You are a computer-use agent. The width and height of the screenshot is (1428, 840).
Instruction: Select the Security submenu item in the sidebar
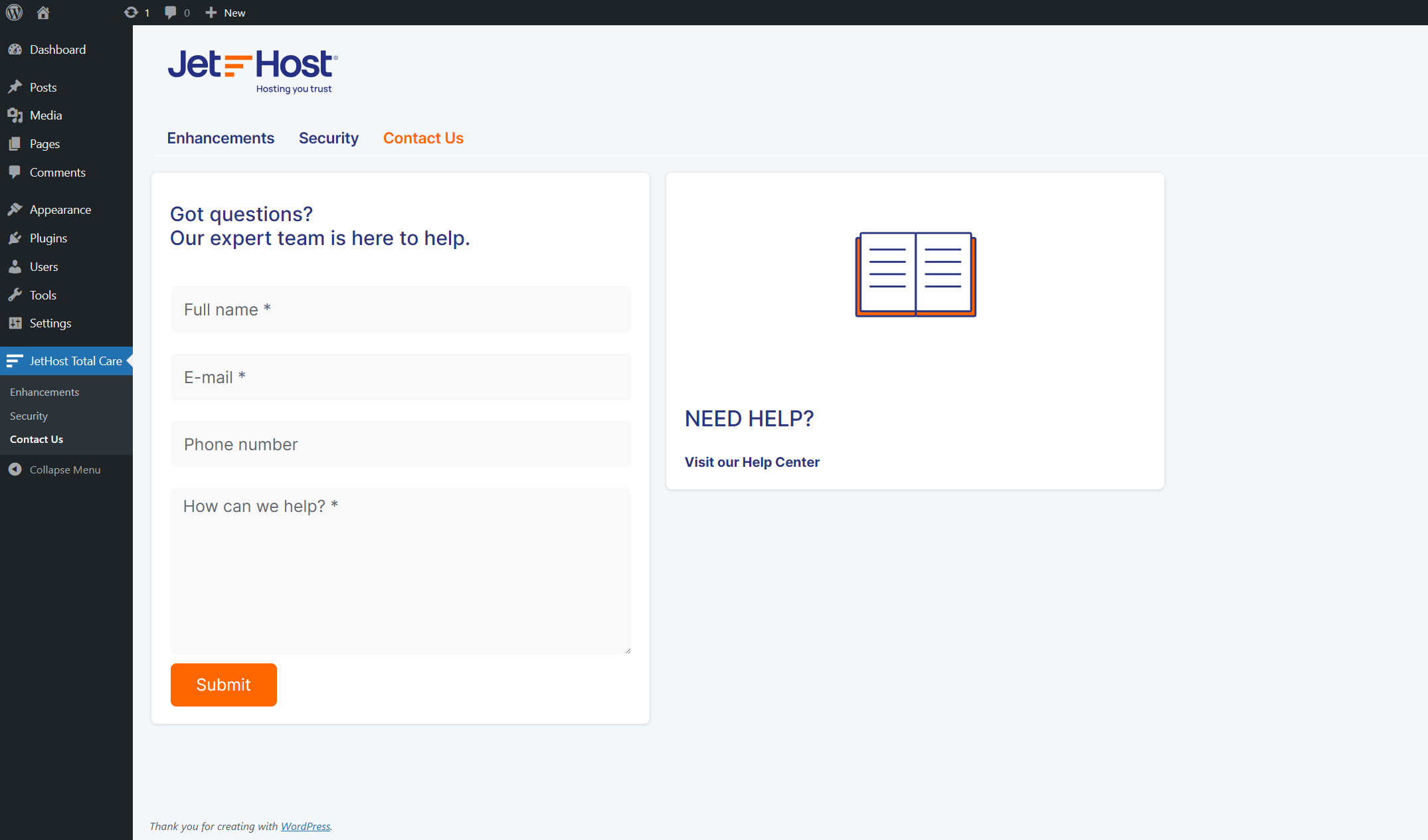(29, 416)
